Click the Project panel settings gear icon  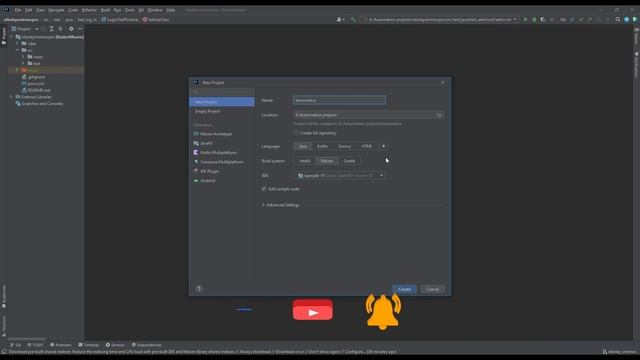[71, 29]
